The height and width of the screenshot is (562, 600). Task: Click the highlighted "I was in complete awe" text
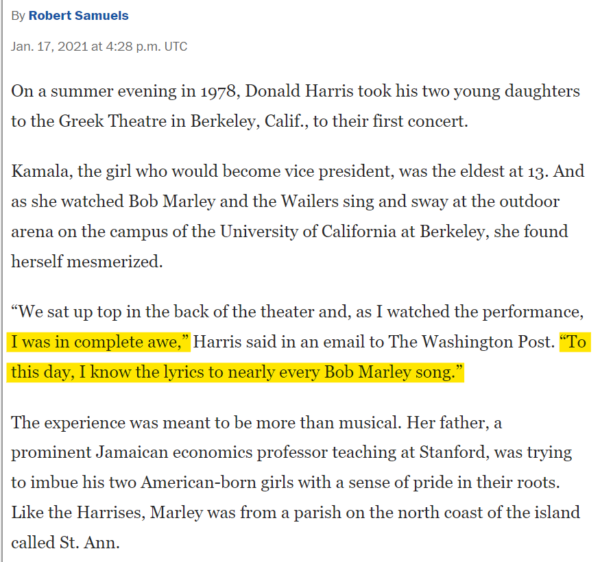point(99,342)
